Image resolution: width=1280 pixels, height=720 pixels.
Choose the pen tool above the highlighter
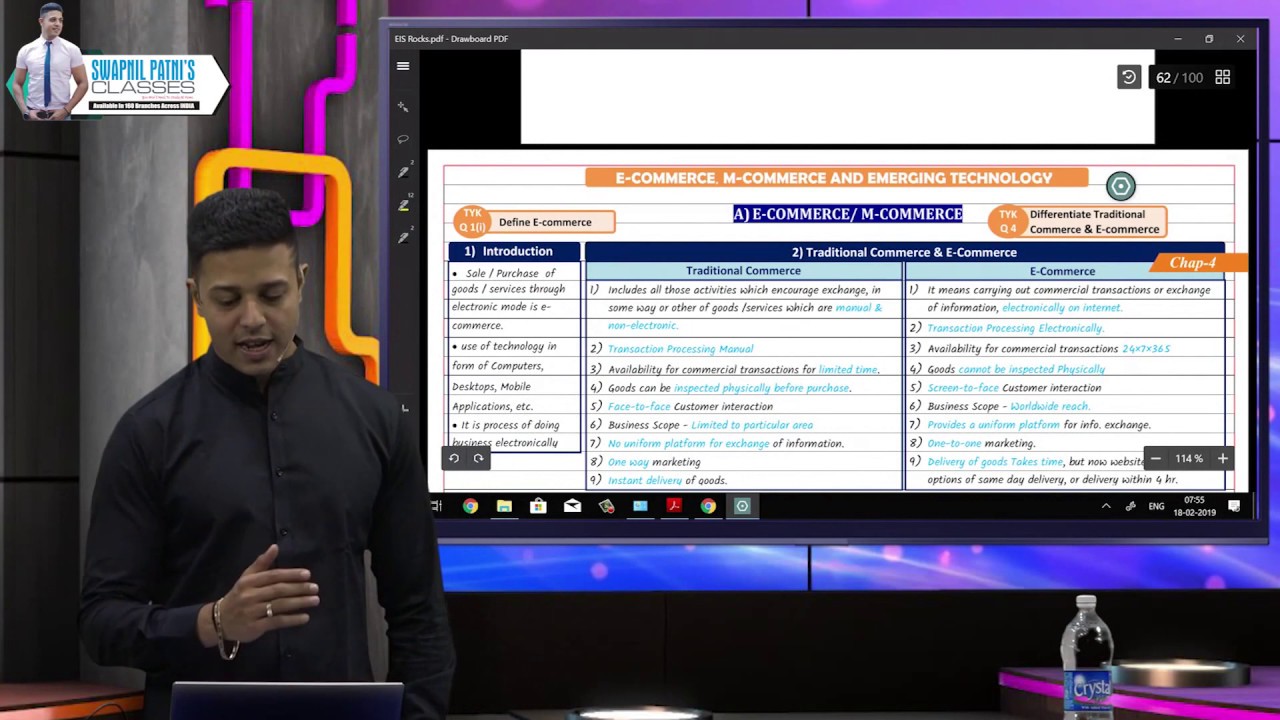(x=403, y=172)
